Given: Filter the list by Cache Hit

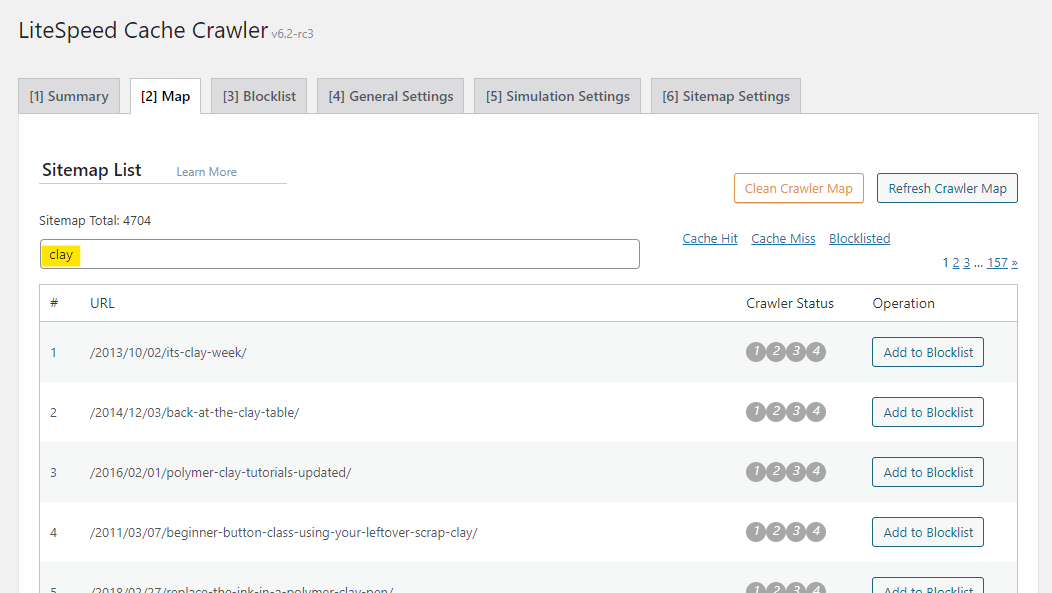Looking at the screenshot, I should coord(710,239).
